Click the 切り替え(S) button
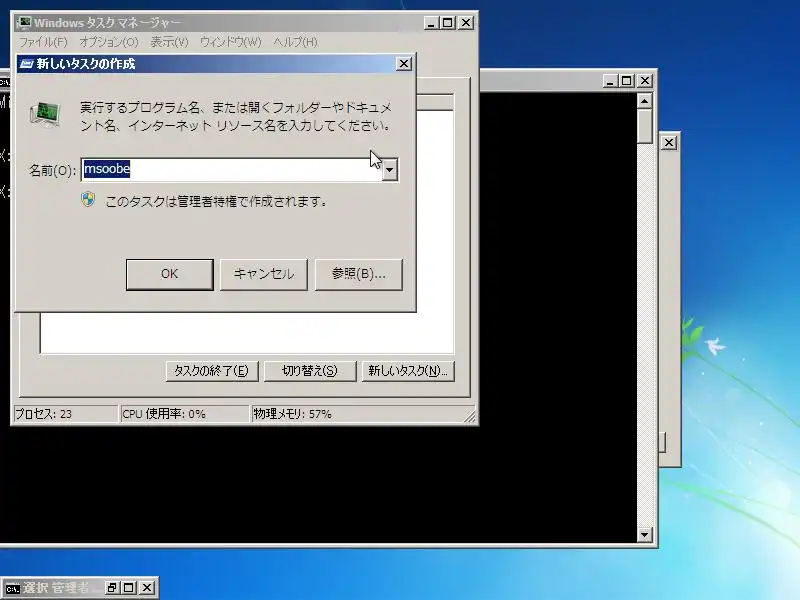Screen dimensions: 800x600 (x=310, y=371)
